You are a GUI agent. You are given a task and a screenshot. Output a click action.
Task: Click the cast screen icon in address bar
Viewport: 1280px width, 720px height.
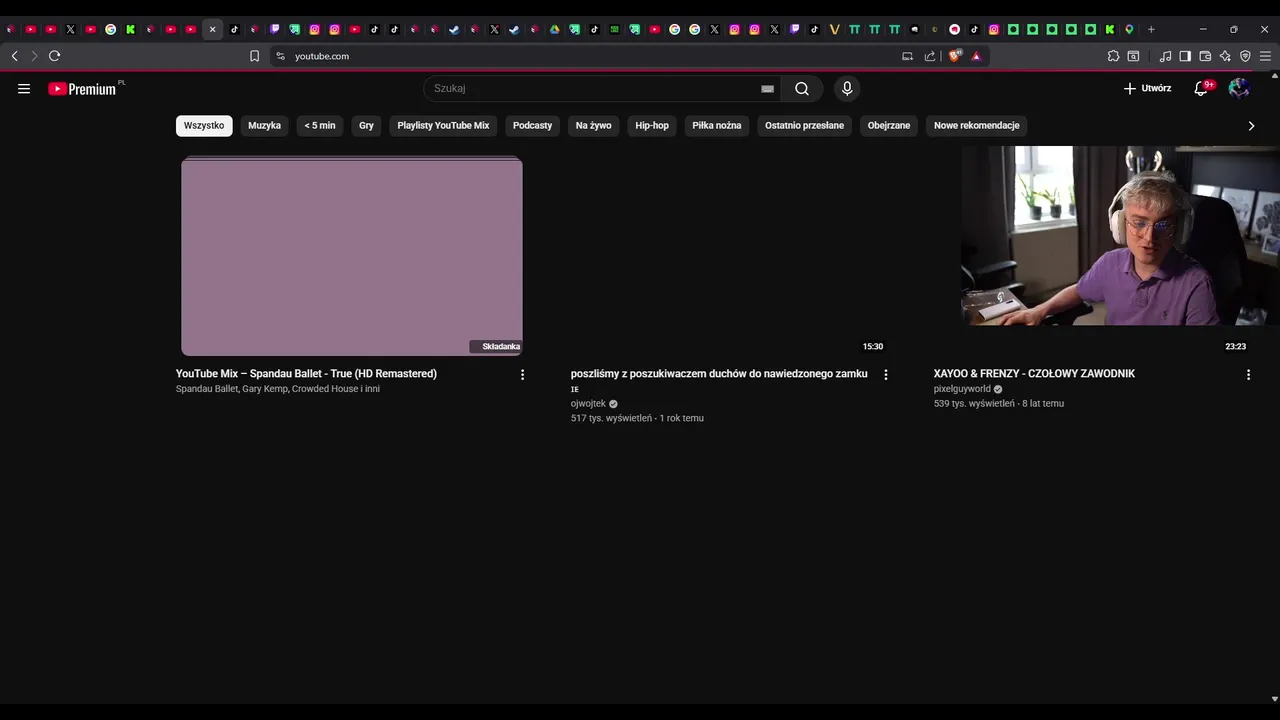(907, 56)
